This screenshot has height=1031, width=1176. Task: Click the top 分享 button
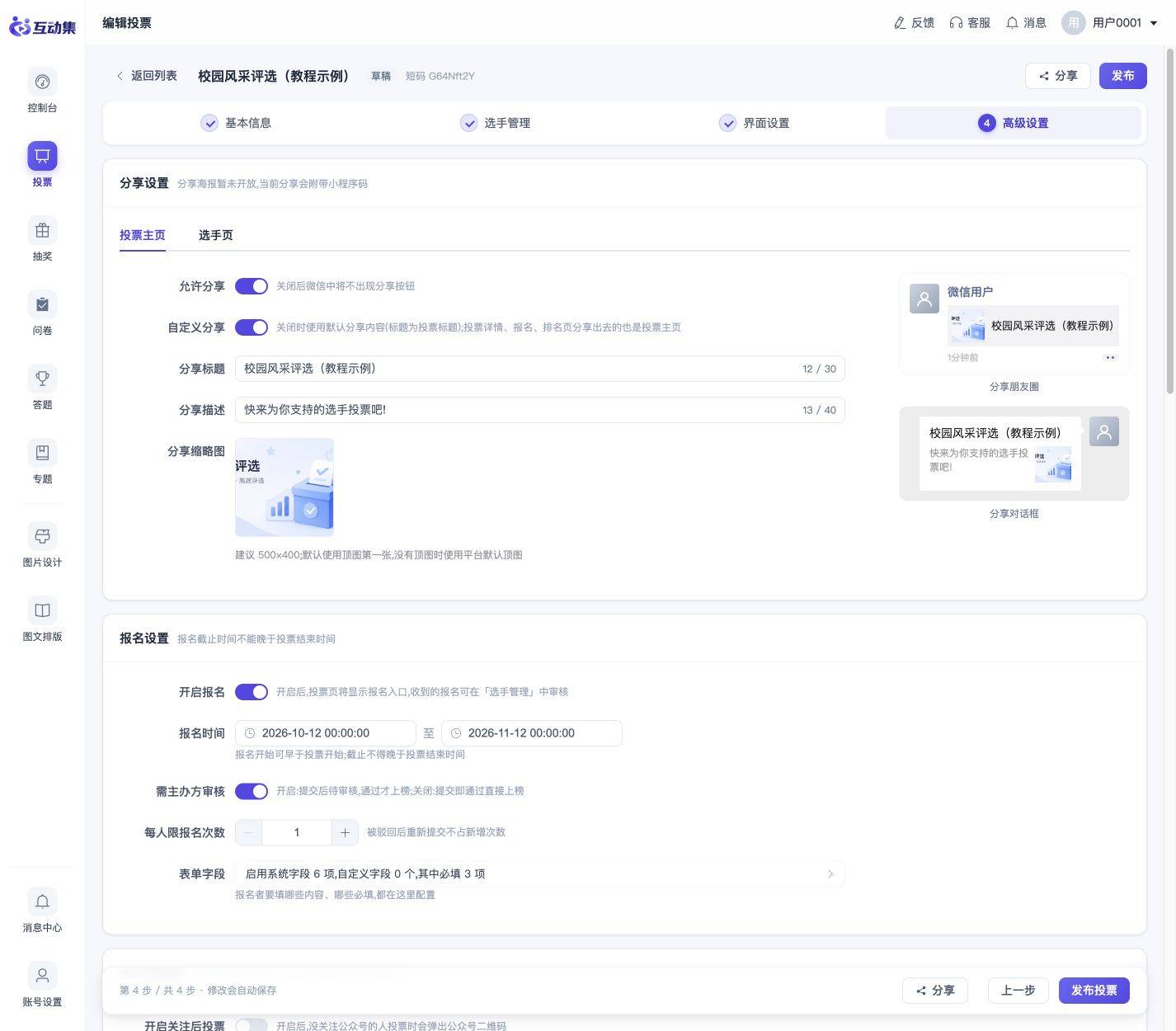(x=1058, y=76)
